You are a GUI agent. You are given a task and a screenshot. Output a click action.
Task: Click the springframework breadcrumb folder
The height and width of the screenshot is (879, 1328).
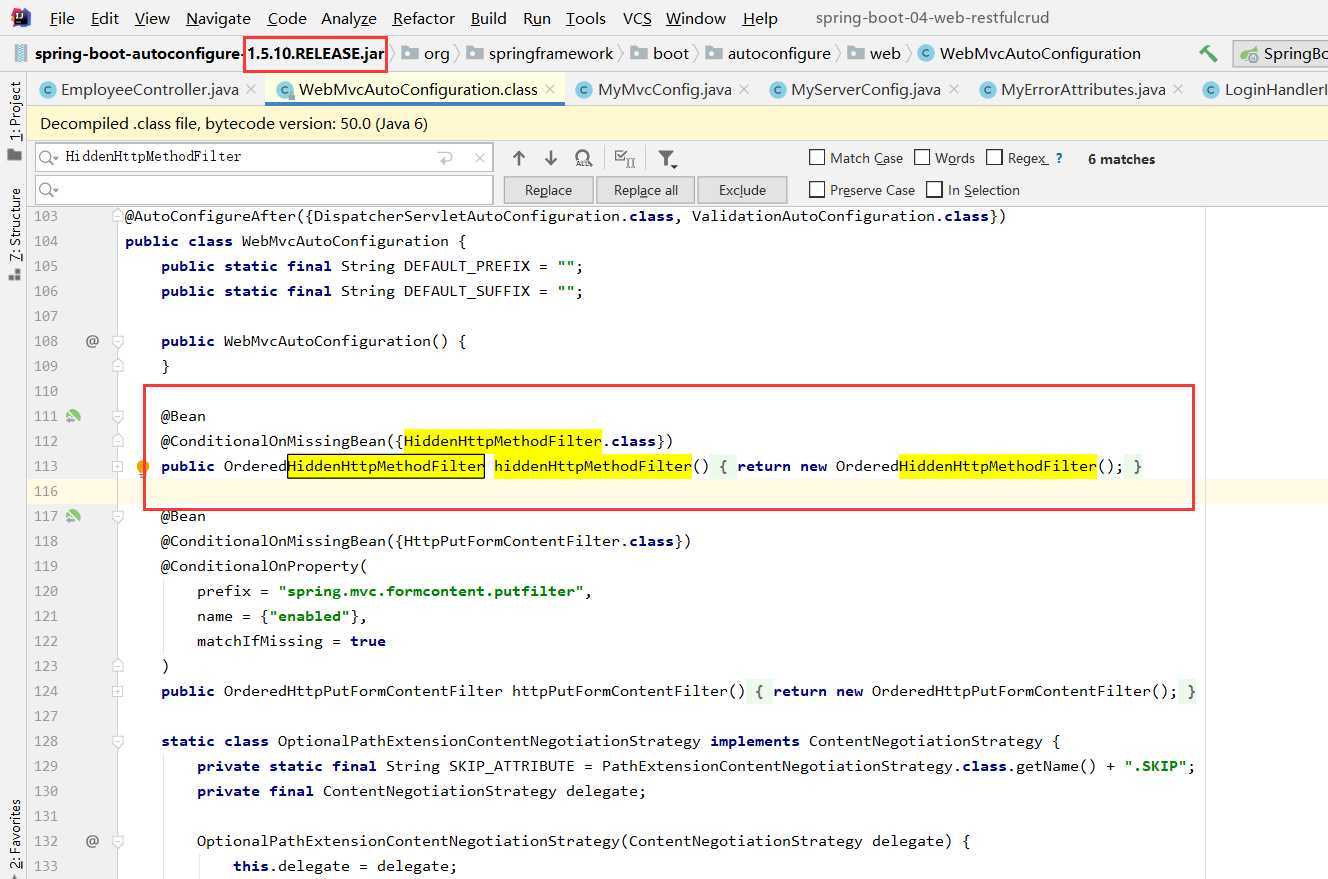[x=539, y=53]
